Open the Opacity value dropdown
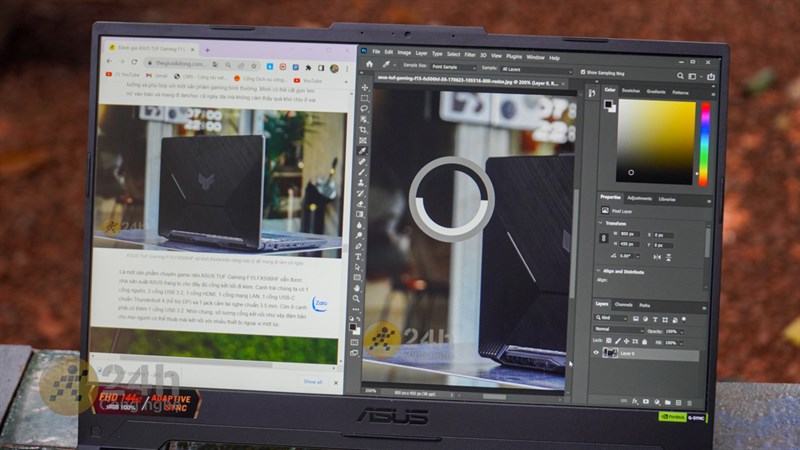Viewport: 800px width, 450px height. point(682,332)
